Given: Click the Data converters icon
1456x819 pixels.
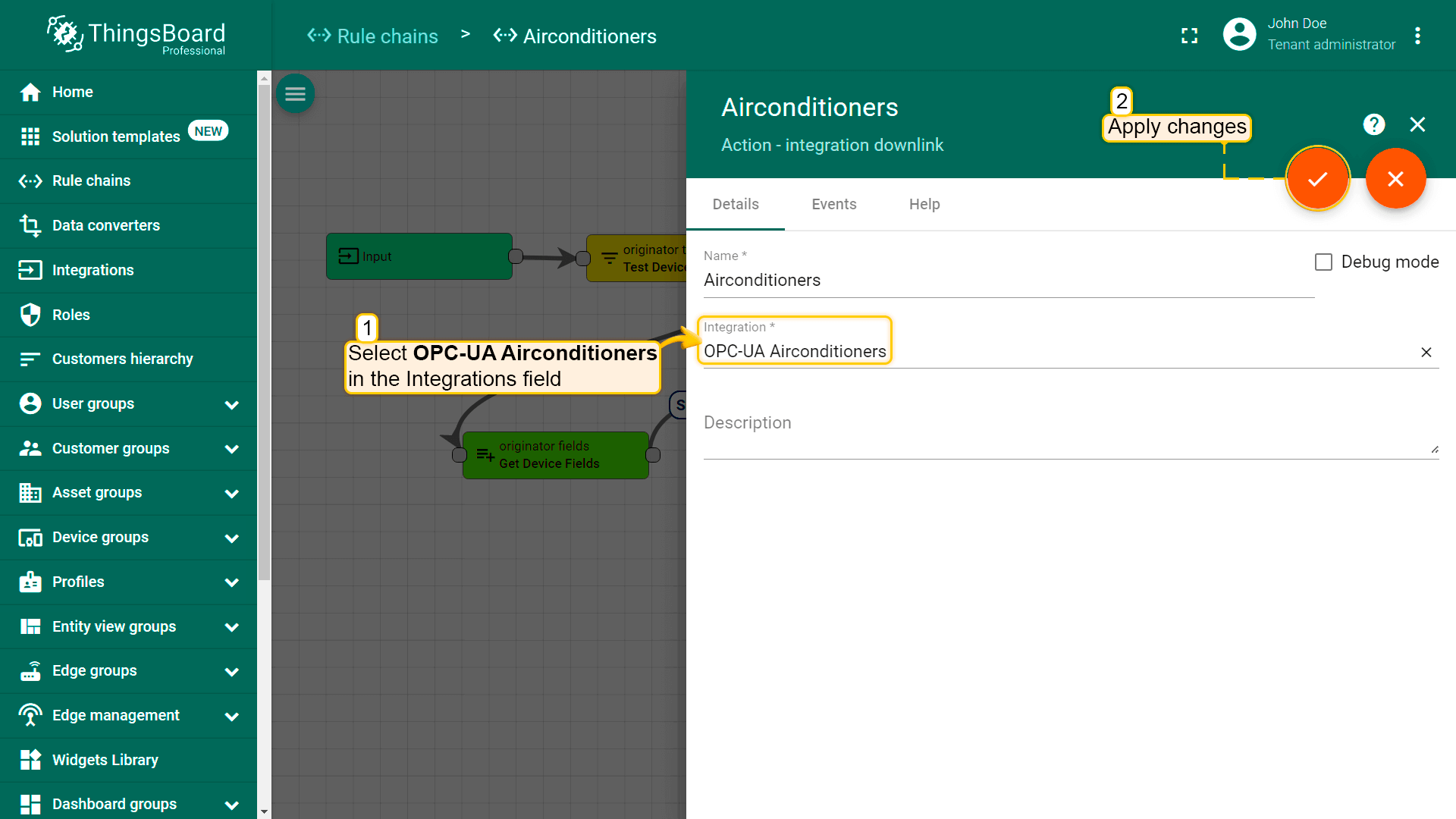Looking at the screenshot, I should click(30, 225).
